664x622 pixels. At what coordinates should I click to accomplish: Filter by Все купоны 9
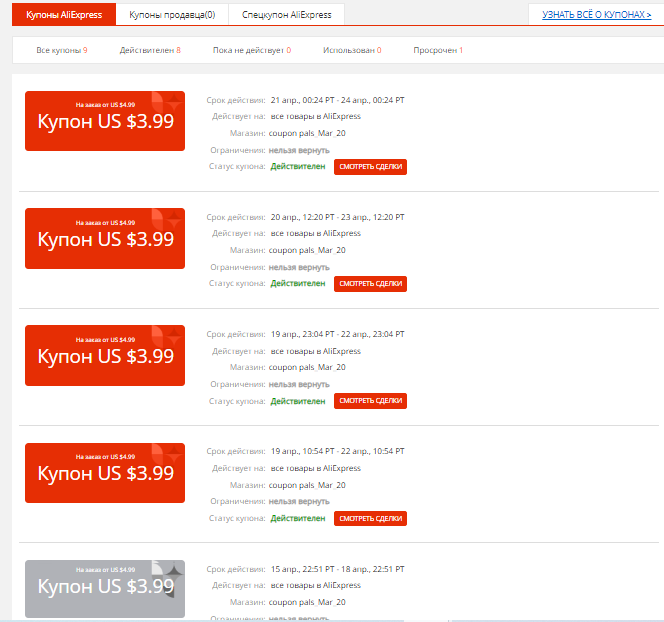coord(62,50)
